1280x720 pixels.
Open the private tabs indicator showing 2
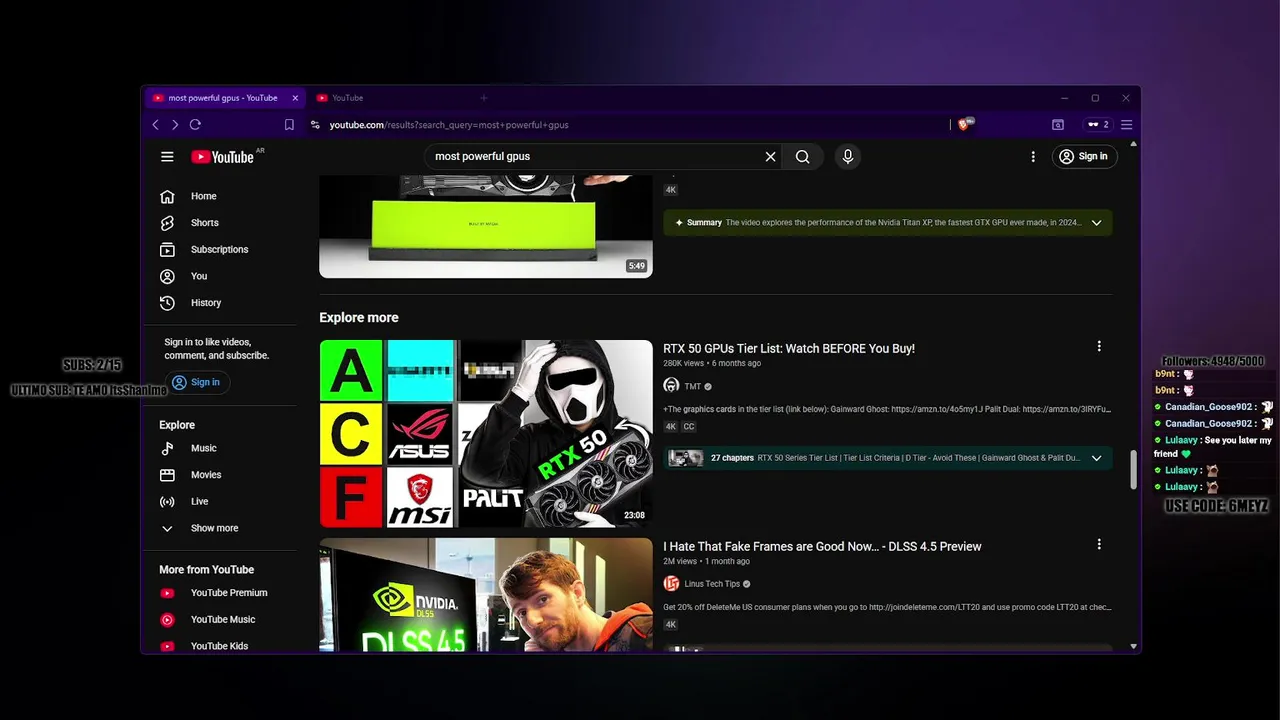tap(1098, 125)
